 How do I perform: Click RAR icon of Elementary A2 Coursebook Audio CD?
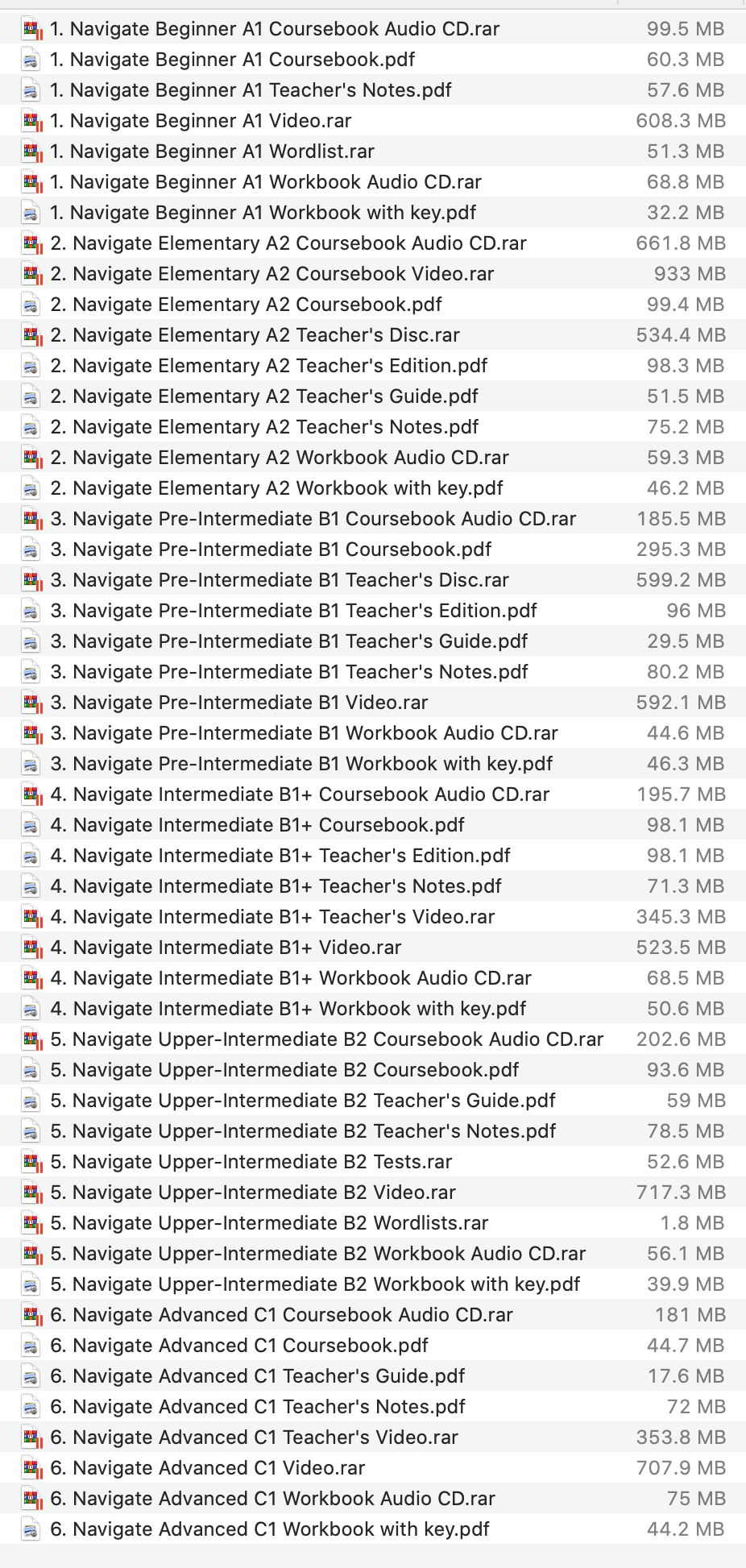click(31, 244)
